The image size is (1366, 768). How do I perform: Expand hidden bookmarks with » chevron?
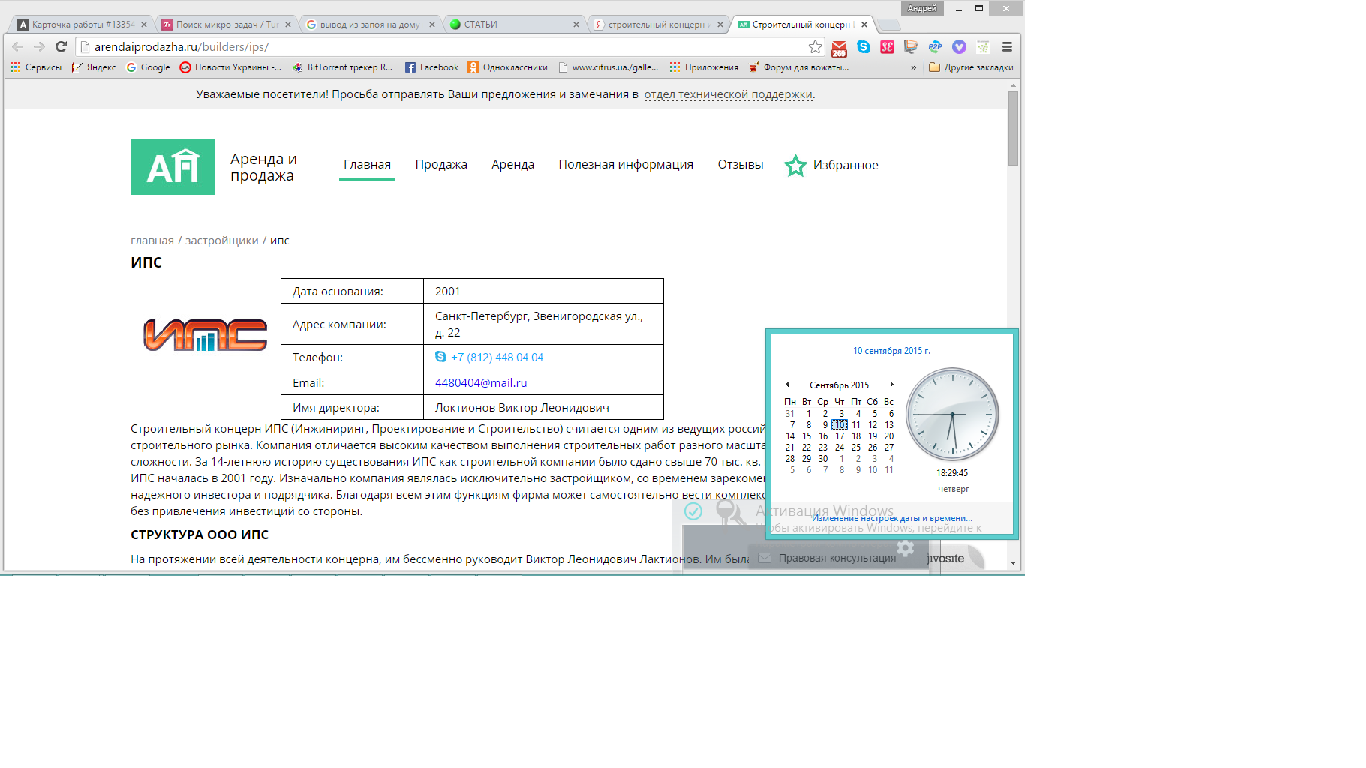pos(913,68)
